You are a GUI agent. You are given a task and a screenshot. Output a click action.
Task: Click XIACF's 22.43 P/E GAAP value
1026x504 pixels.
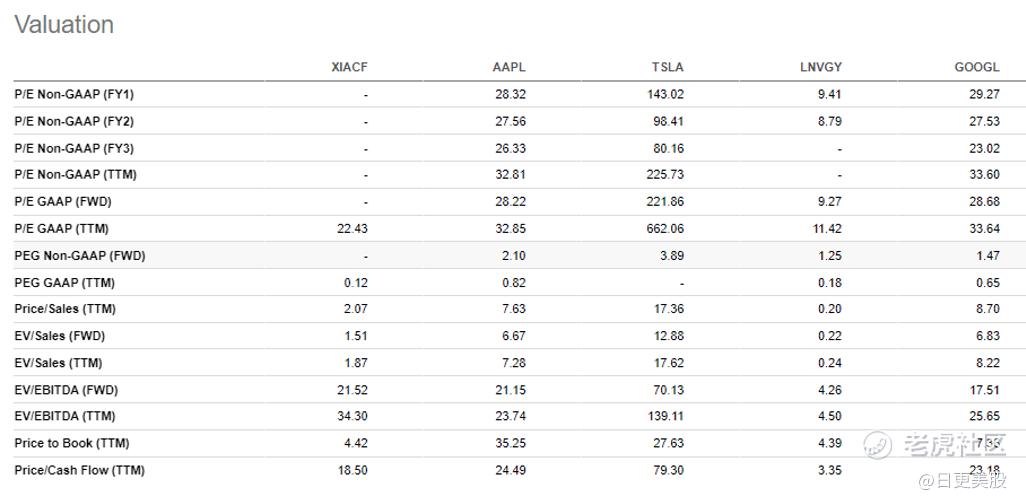352,229
